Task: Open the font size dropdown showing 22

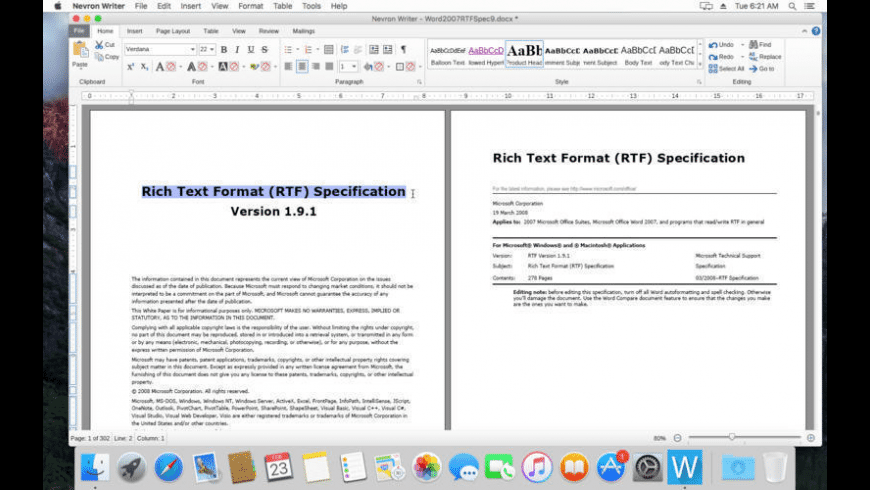Action: click(207, 49)
